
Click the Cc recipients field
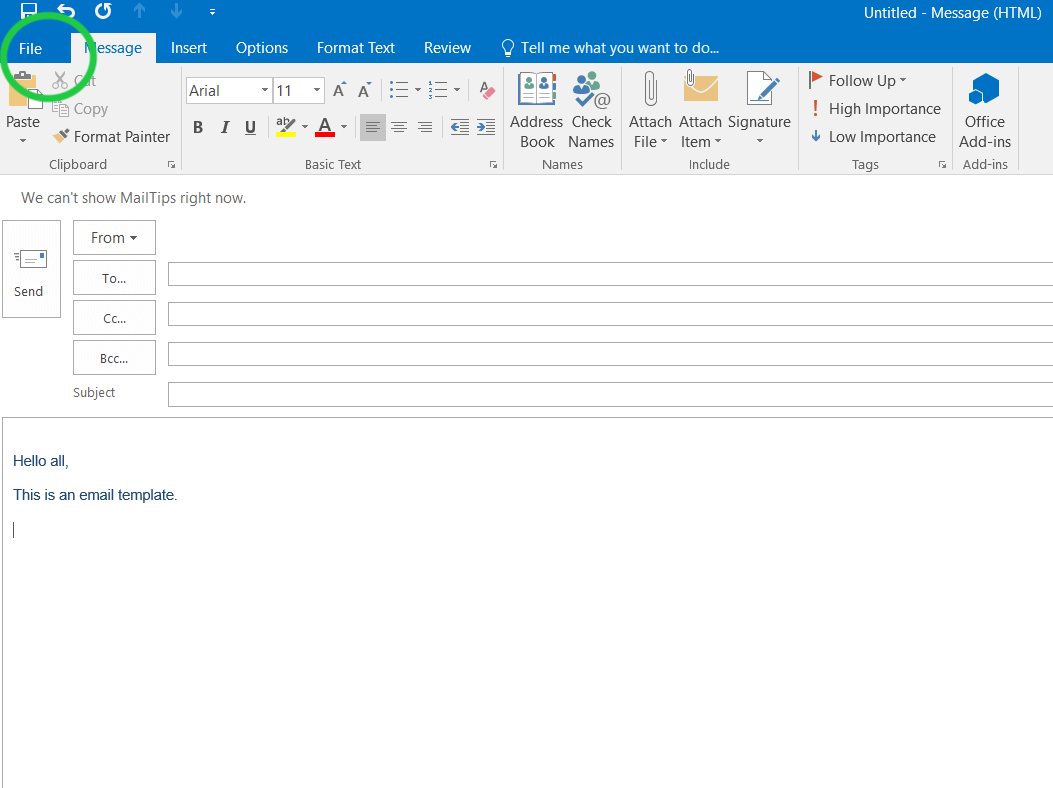pyautogui.click(x=610, y=314)
